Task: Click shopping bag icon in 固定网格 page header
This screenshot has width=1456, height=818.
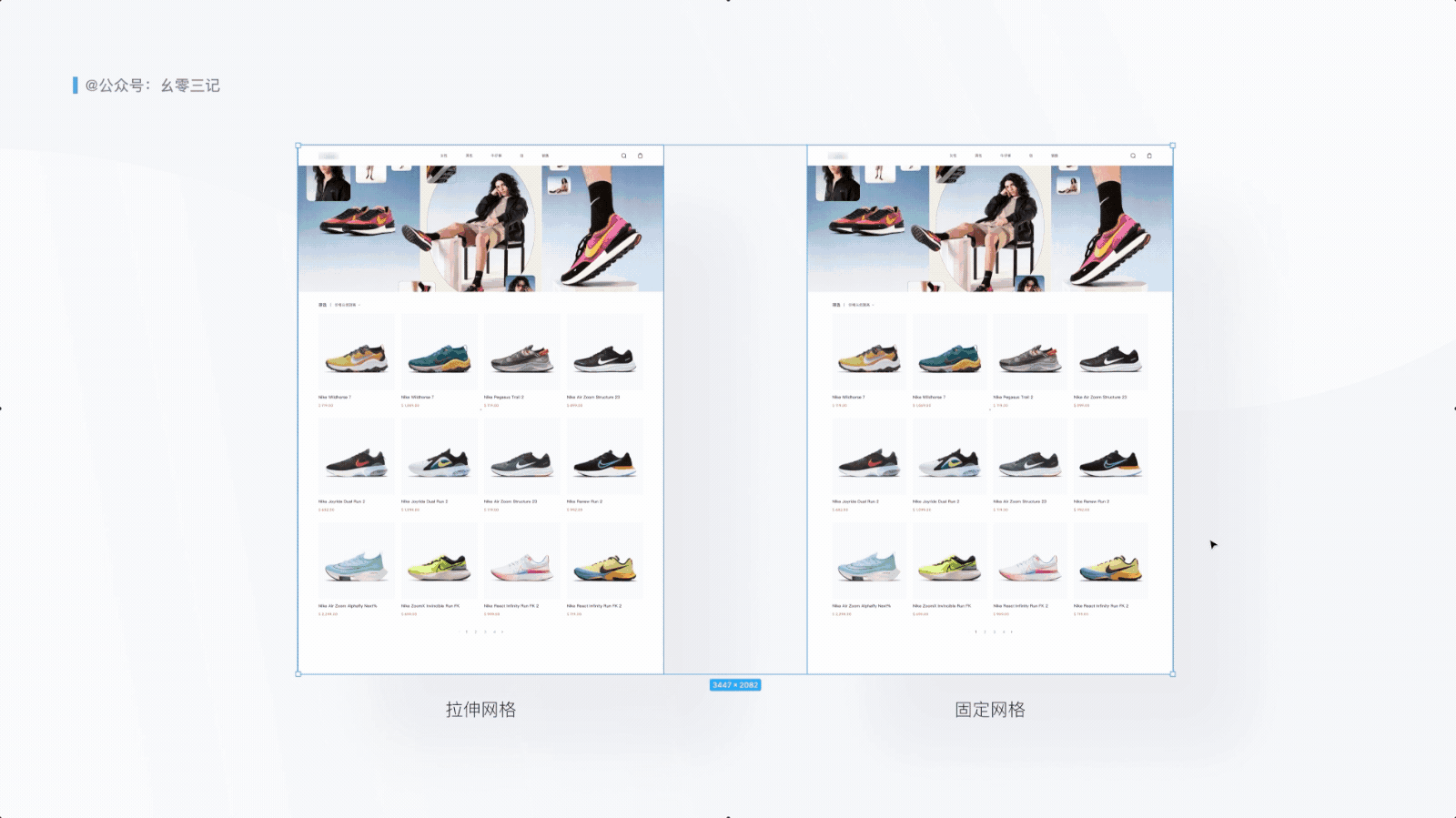Action: click(x=1149, y=156)
